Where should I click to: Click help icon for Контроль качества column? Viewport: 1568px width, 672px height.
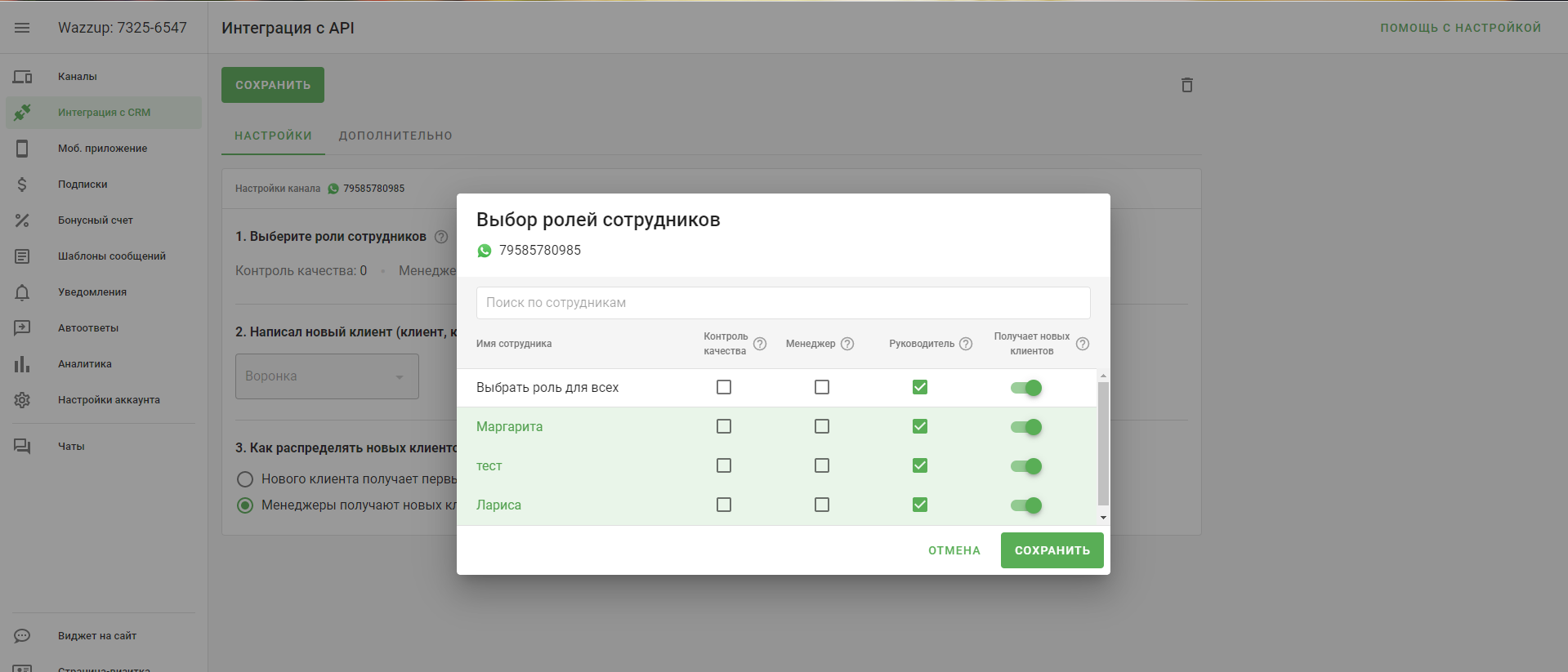(x=760, y=344)
